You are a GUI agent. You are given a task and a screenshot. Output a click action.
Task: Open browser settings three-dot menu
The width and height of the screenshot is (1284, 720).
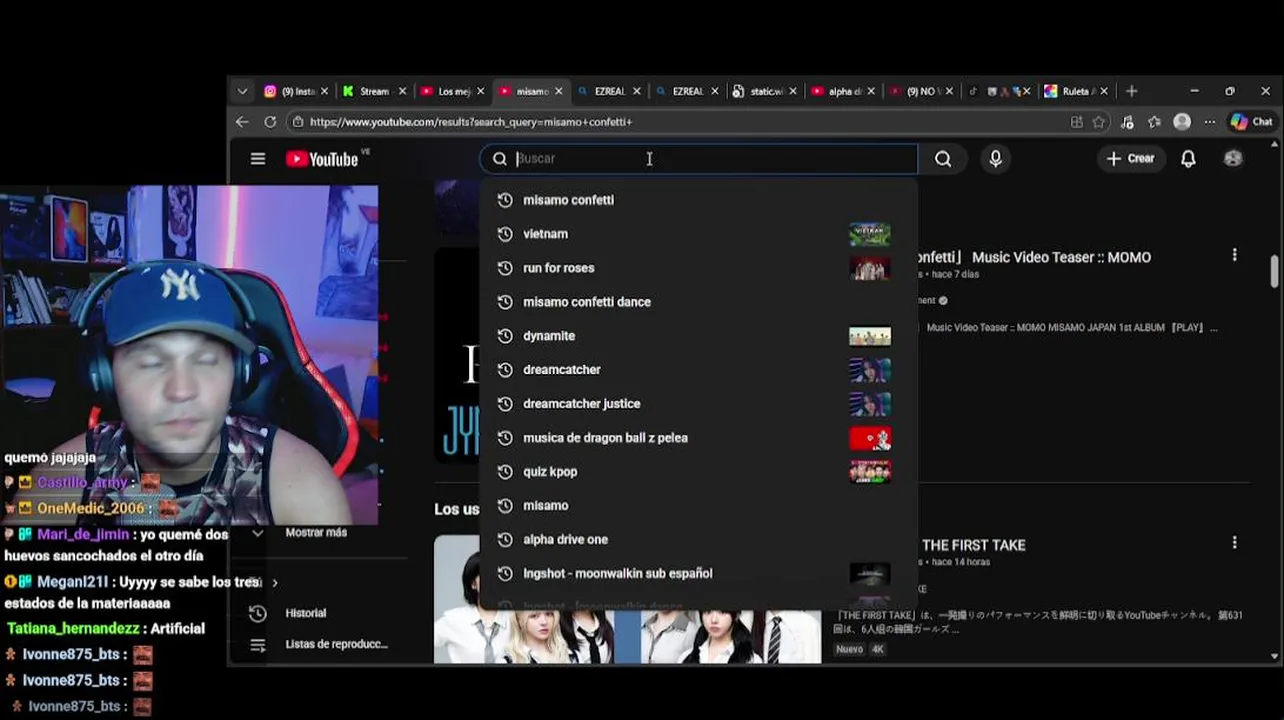click(1209, 122)
